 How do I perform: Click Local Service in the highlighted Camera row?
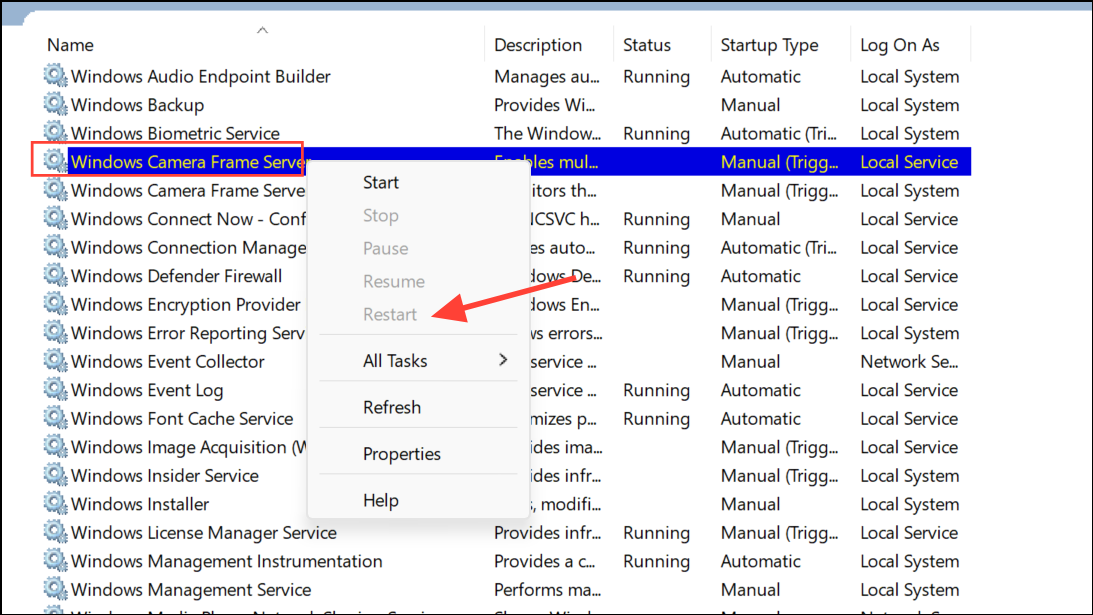pos(909,162)
